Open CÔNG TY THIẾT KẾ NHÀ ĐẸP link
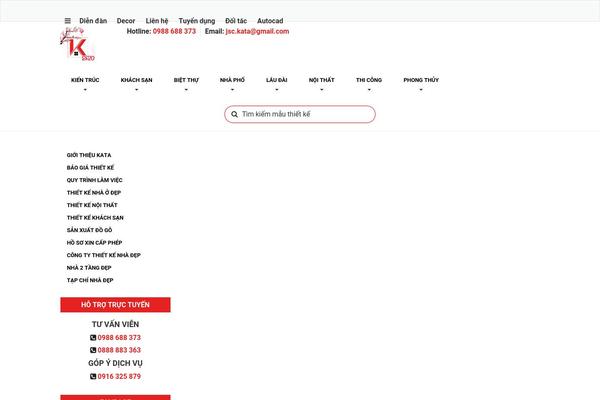 104,255
